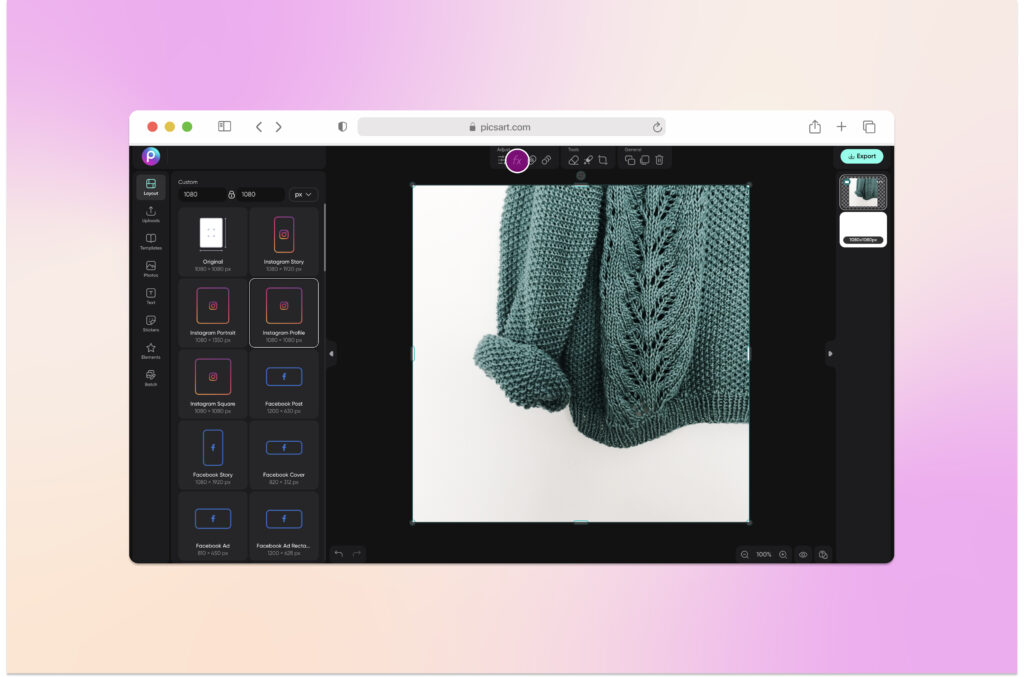Expand the right panel with its chevron
The height and width of the screenshot is (677, 1024).
(829, 355)
